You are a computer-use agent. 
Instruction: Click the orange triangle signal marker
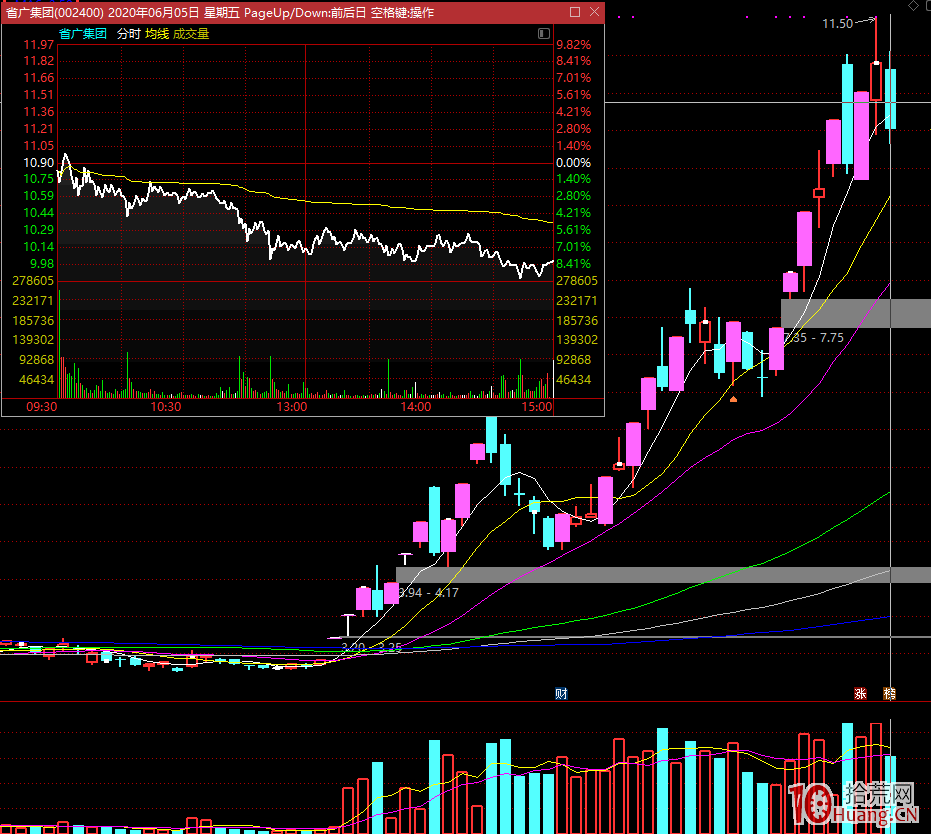733,399
